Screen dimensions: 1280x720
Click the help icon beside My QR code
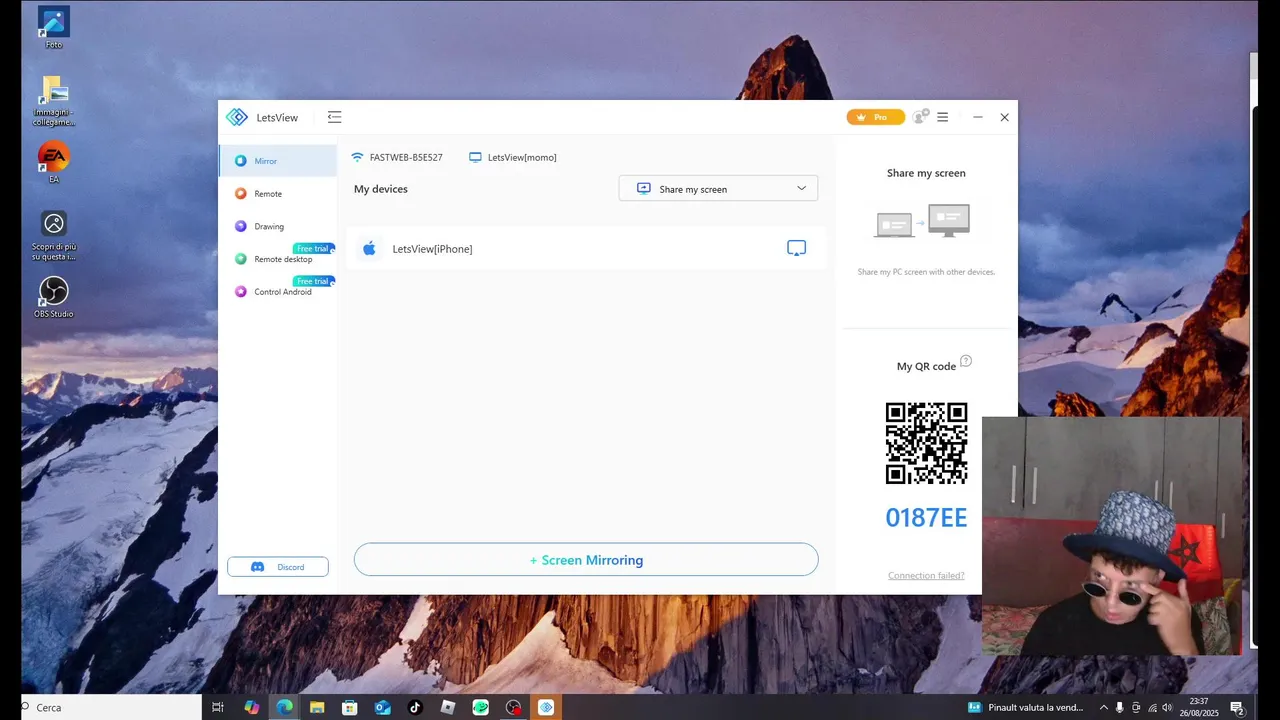tap(965, 362)
